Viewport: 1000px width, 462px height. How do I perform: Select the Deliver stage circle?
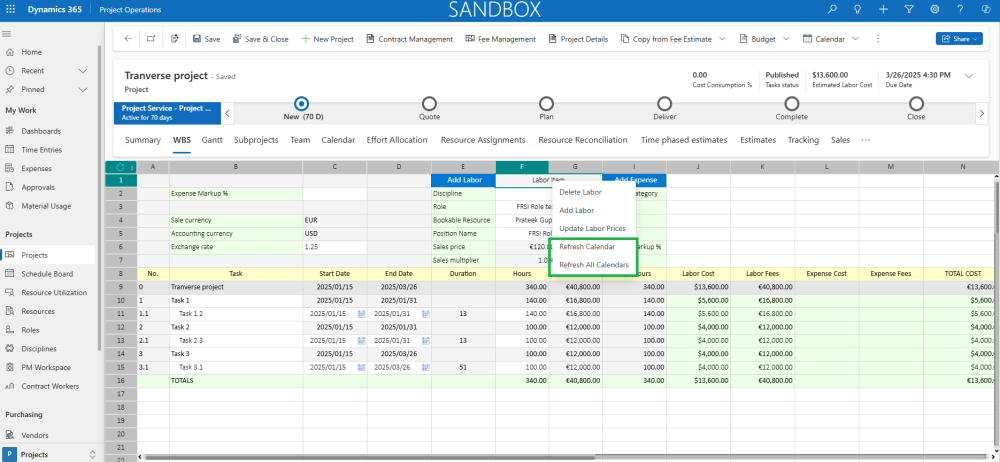click(665, 103)
